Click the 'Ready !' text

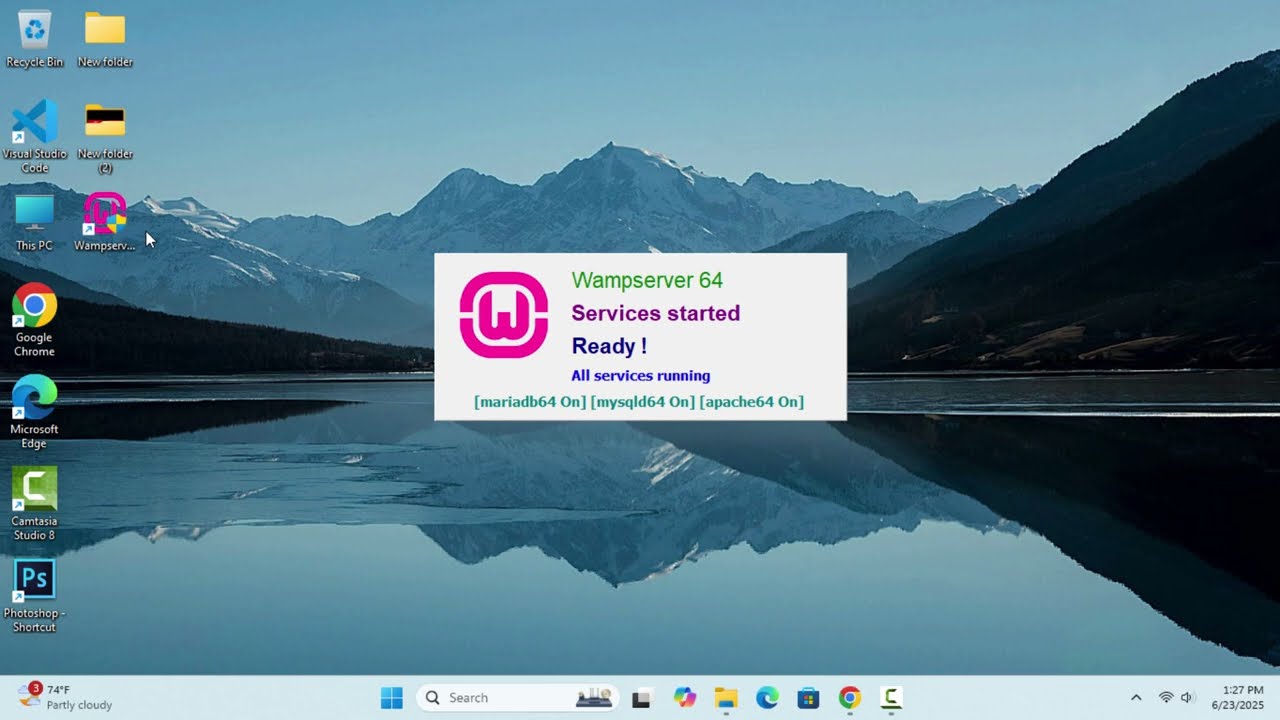click(609, 346)
